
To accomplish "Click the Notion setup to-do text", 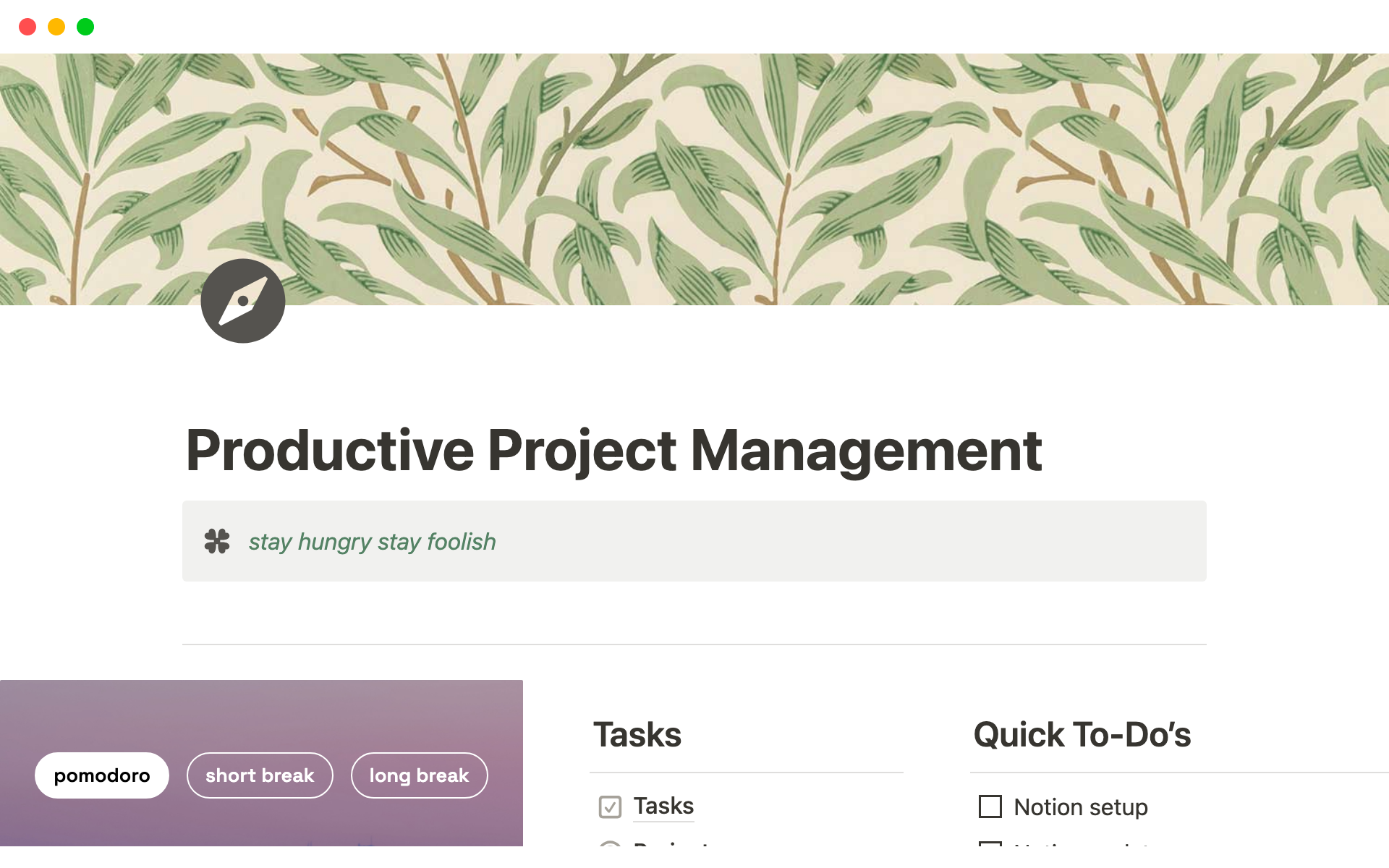I will click(x=1080, y=807).
